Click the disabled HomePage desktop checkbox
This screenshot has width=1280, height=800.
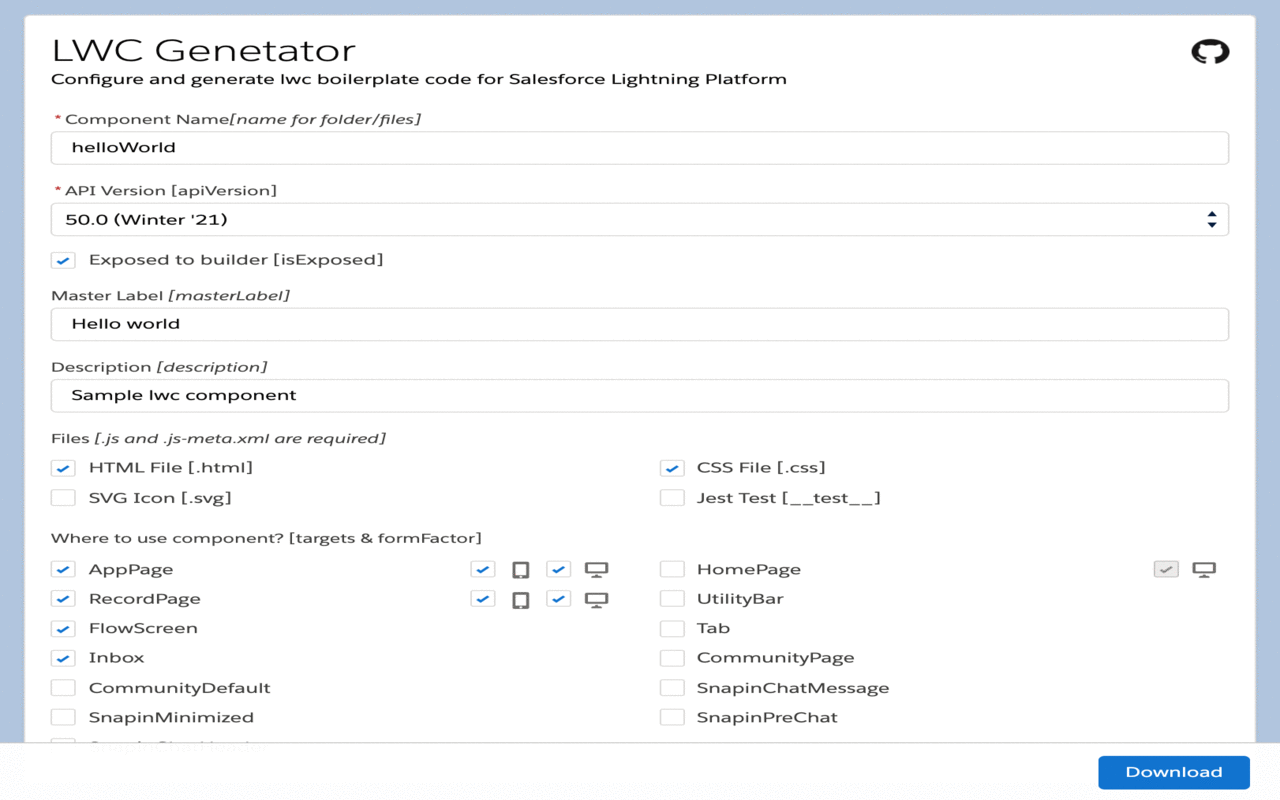point(1166,570)
